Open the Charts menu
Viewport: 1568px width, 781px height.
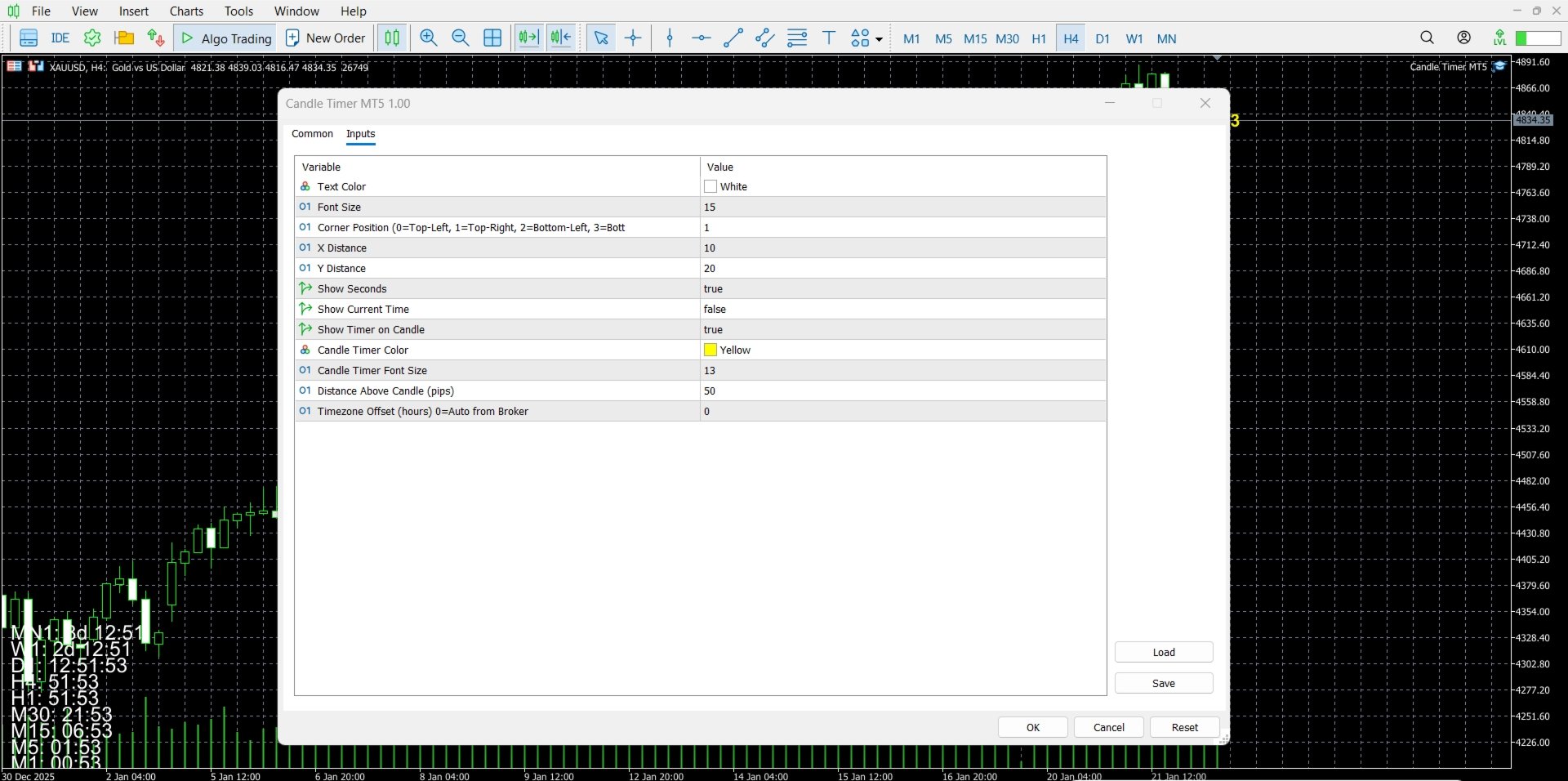click(x=186, y=11)
